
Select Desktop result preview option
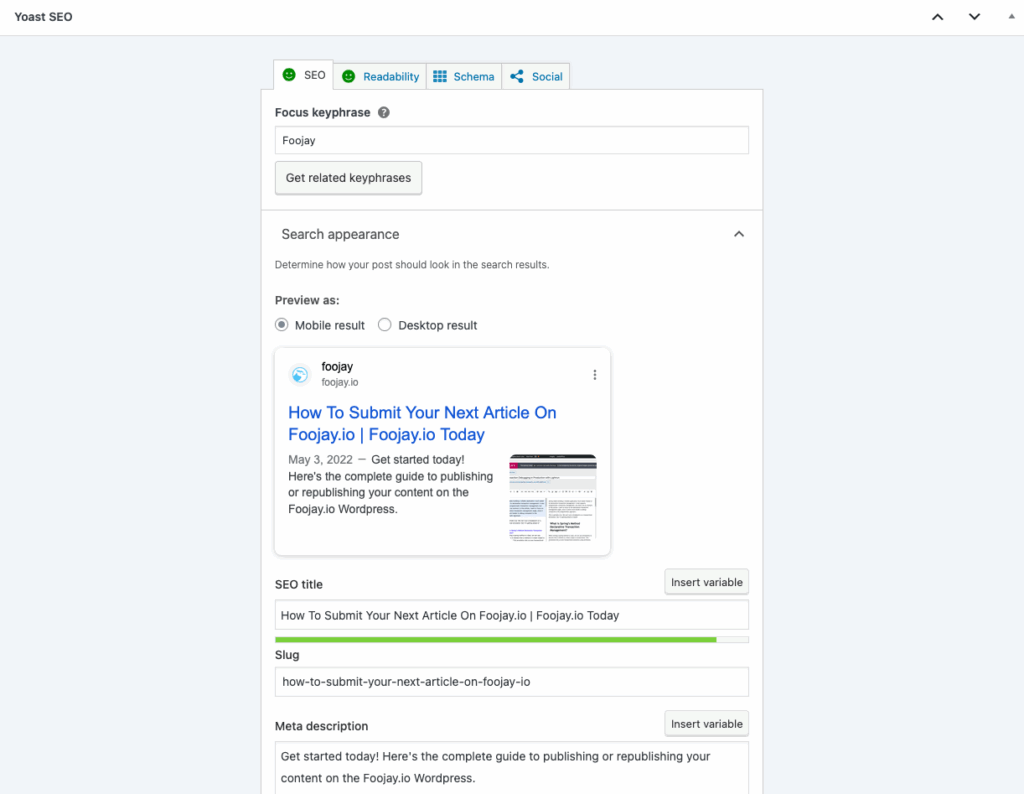point(385,325)
